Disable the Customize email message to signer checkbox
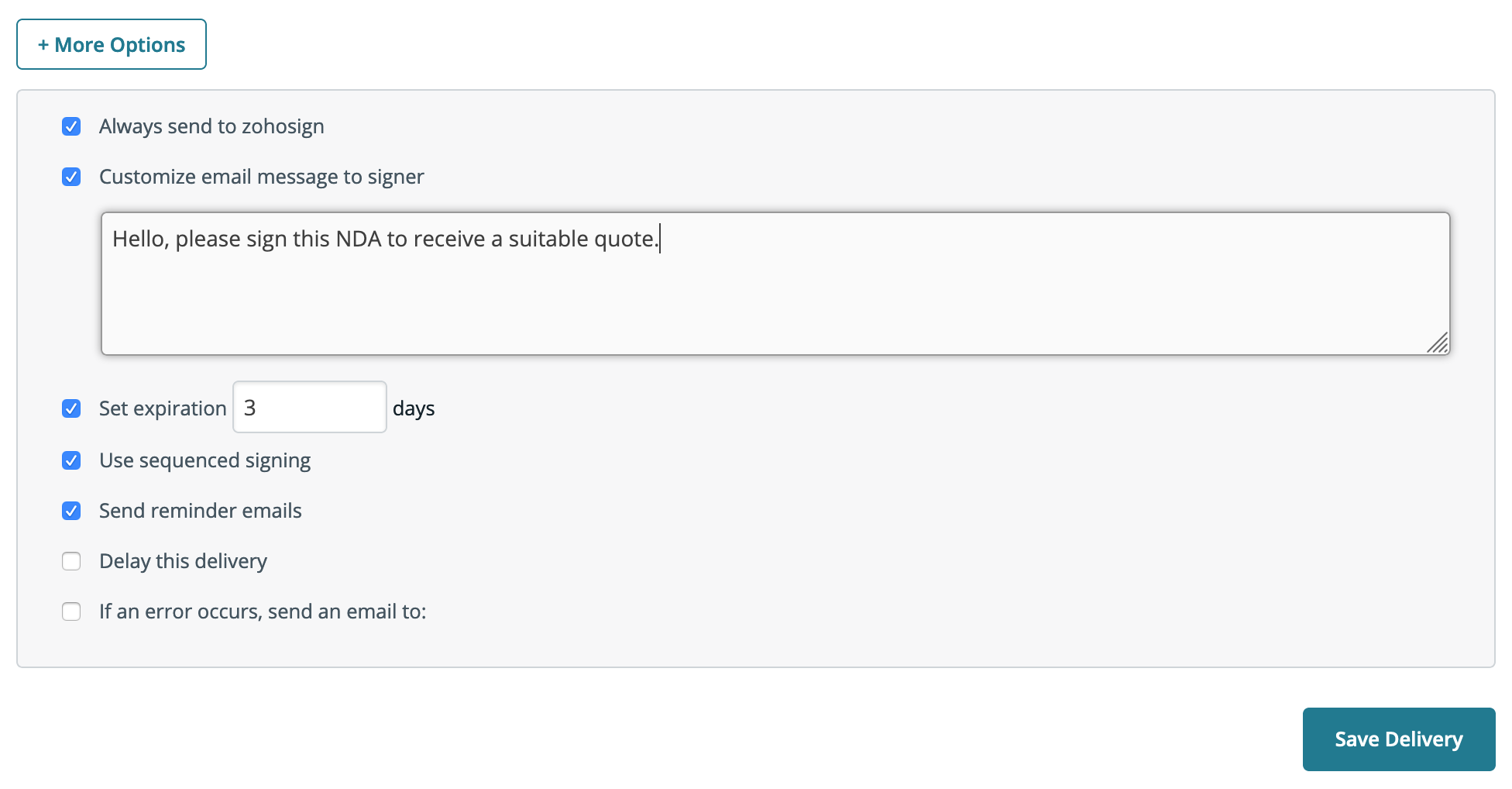The height and width of the screenshot is (789, 1512). click(x=71, y=177)
